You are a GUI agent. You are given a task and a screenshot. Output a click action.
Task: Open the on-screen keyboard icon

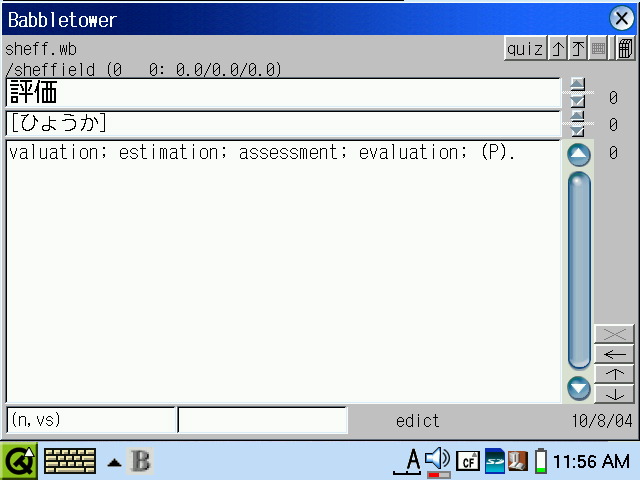[70, 461]
